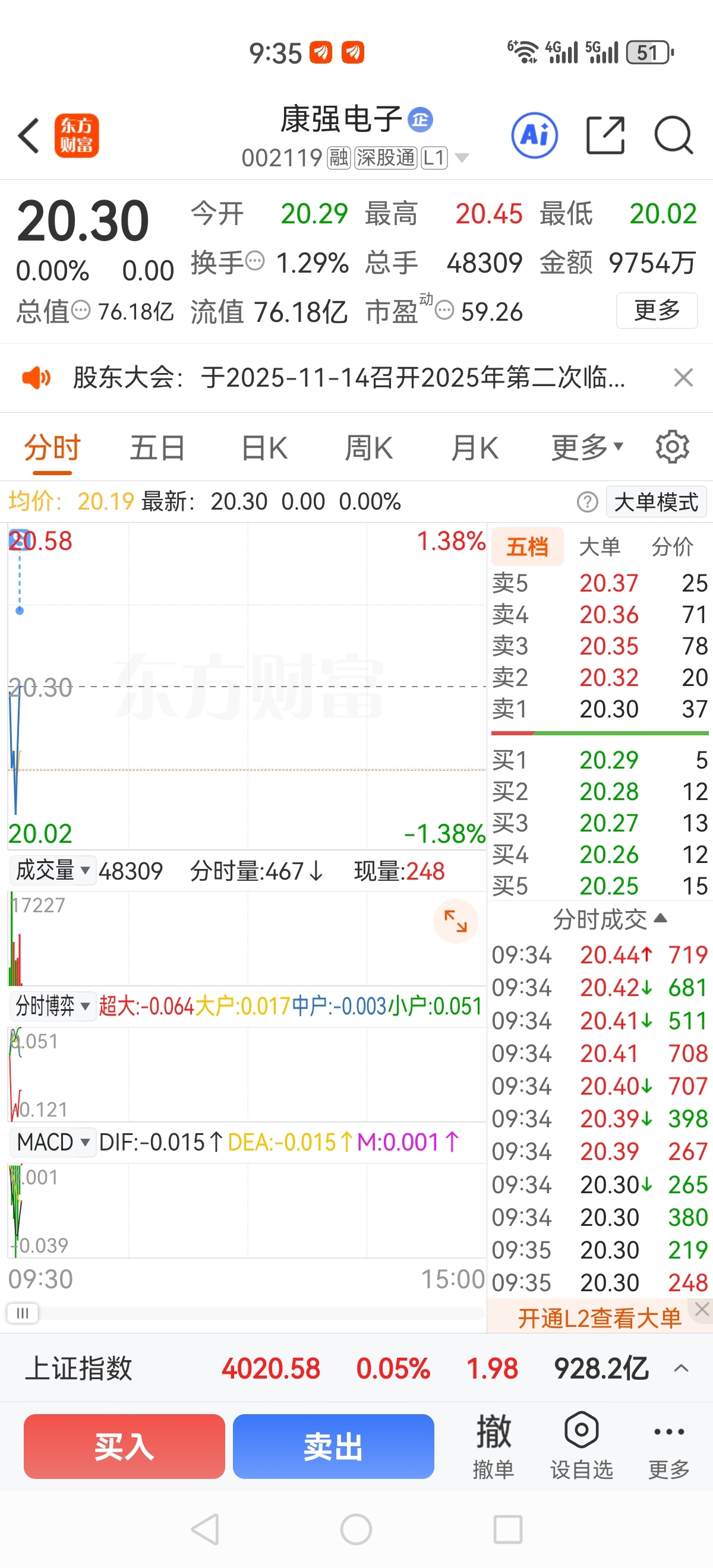This screenshot has width=713, height=1568.
Task: Tap the 融 margin badge
Action: (x=339, y=157)
